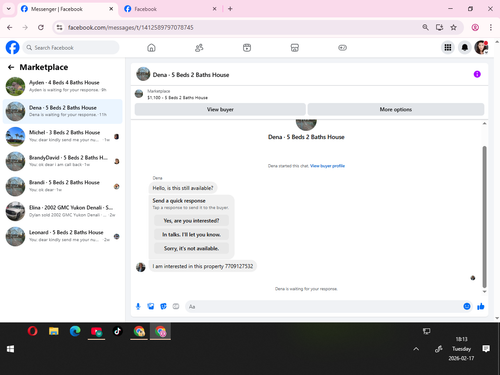Open chat Ayden - 4 Beds 4 Baths House
The width and height of the screenshot is (500, 375).
tap(63, 86)
